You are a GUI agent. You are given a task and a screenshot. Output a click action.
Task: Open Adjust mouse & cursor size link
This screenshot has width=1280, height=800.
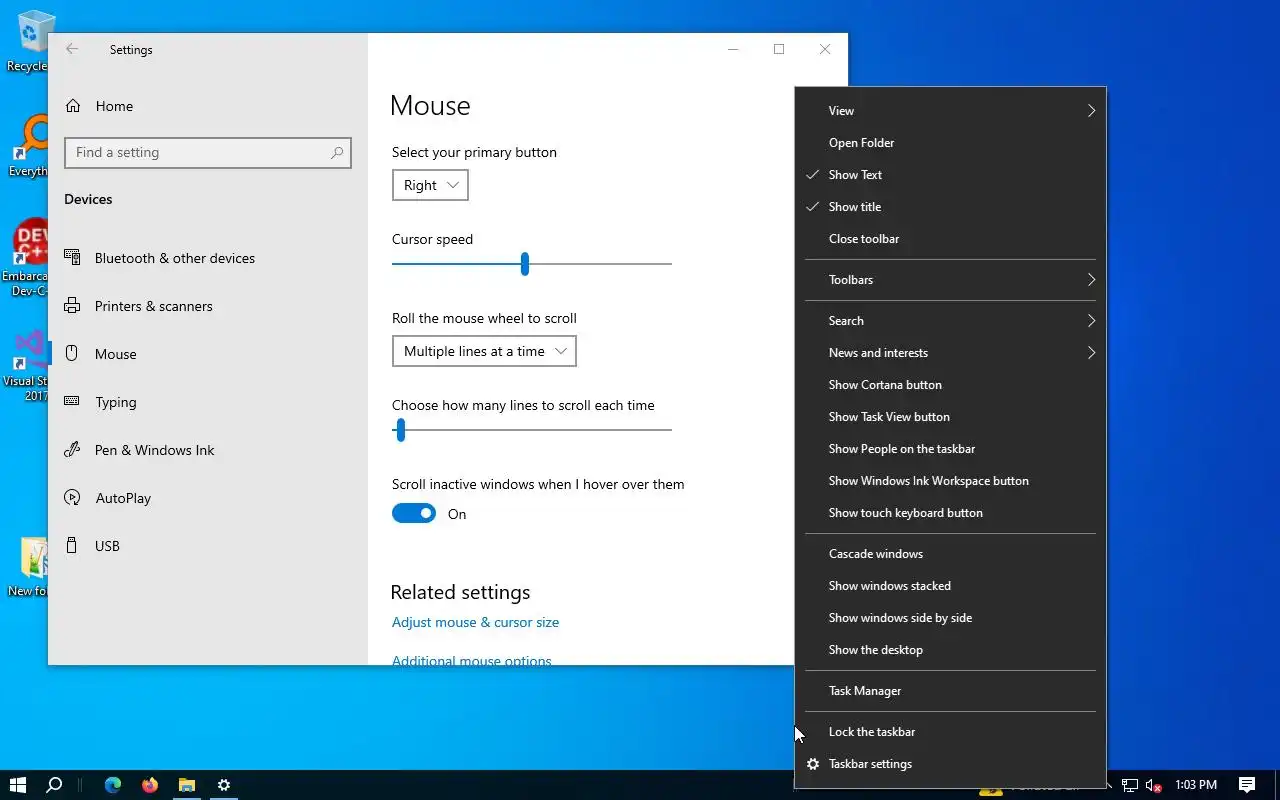[475, 622]
